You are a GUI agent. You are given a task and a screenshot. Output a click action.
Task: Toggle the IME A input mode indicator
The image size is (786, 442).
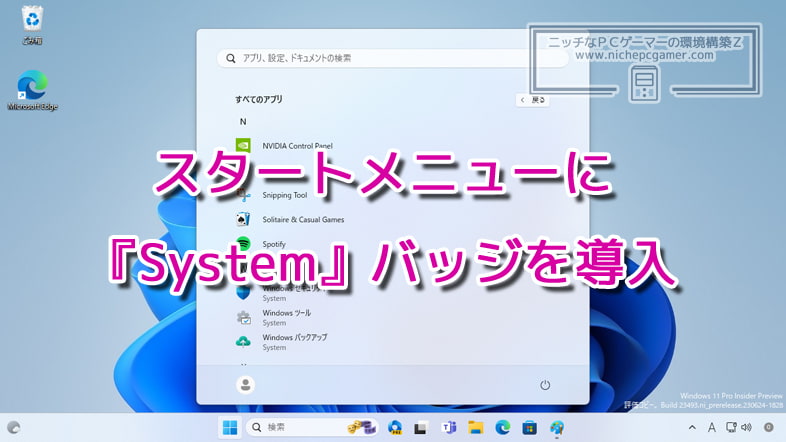(x=711, y=427)
